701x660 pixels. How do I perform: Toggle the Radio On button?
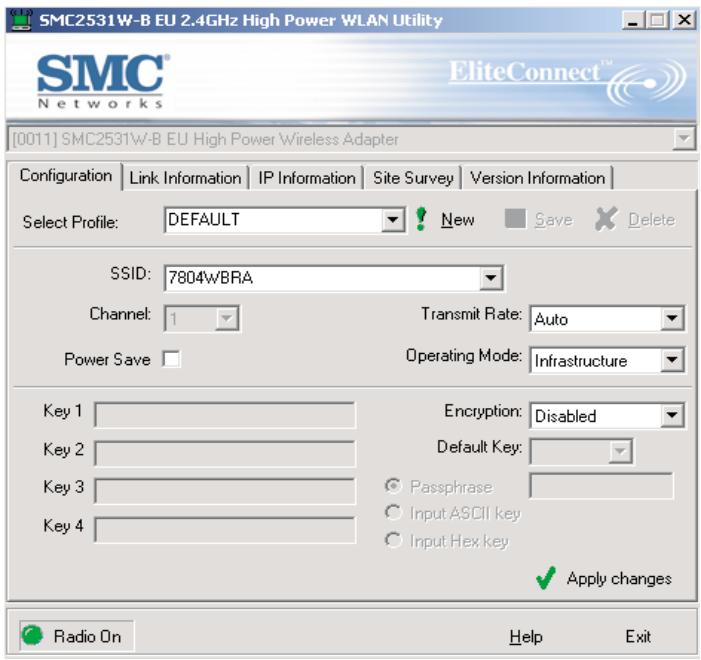76,636
